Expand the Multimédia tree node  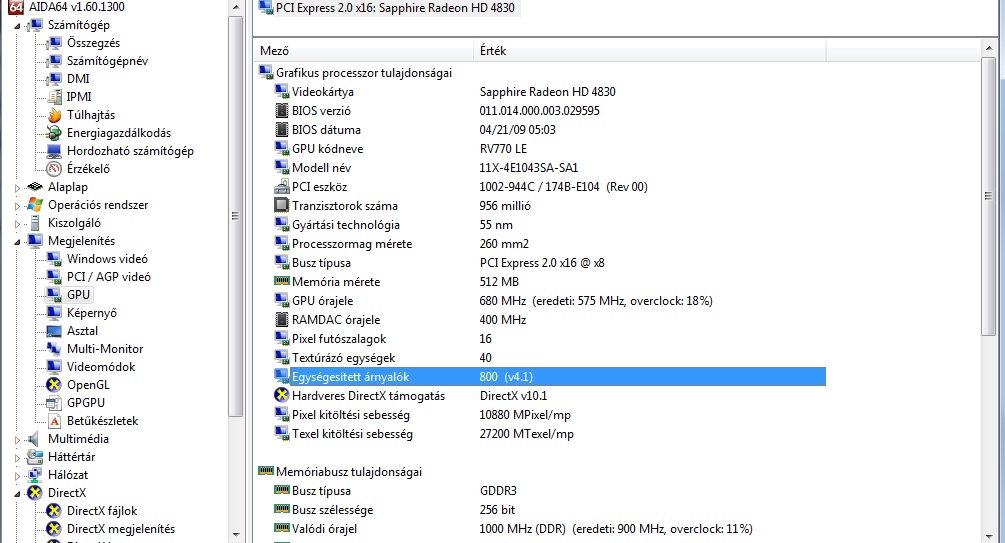point(17,440)
